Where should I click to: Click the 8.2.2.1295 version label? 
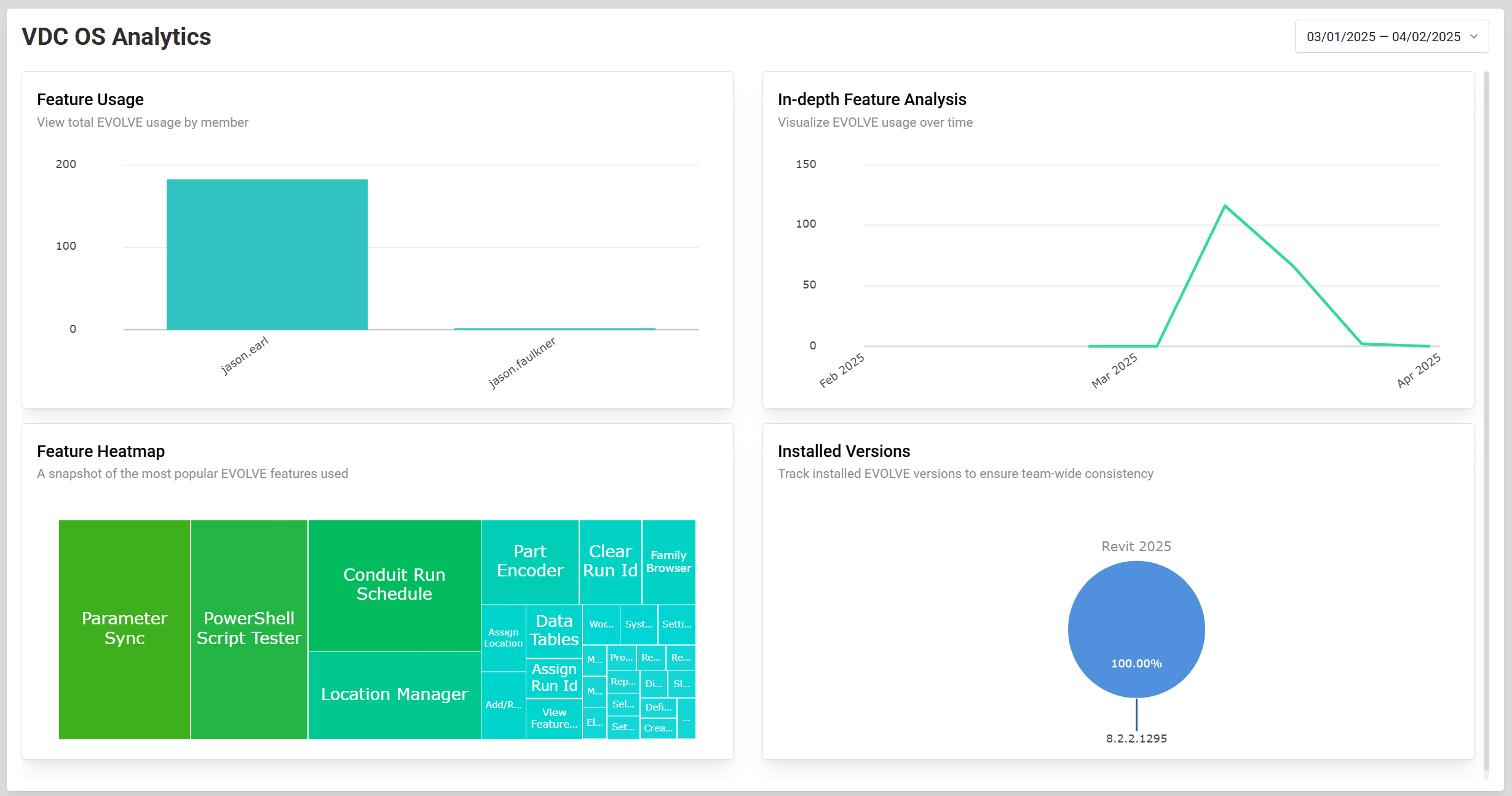pyautogui.click(x=1136, y=738)
